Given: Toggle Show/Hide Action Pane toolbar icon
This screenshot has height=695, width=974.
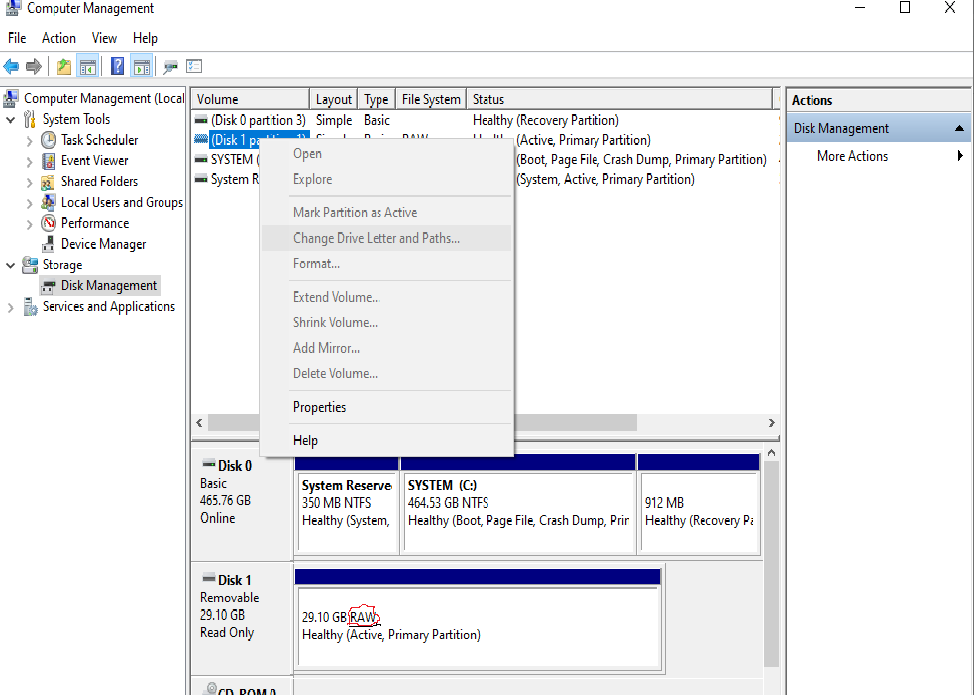Looking at the screenshot, I should click(142, 66).
